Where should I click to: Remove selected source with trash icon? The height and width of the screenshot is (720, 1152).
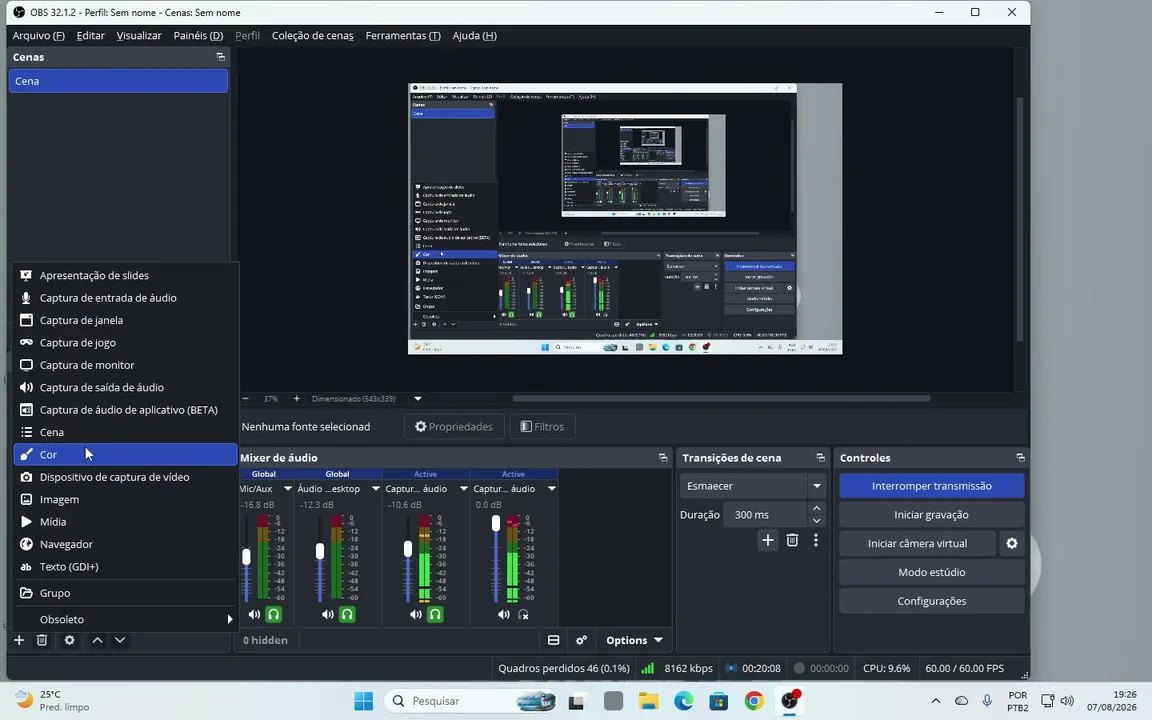pyautogui.click(x=42, y=640)
